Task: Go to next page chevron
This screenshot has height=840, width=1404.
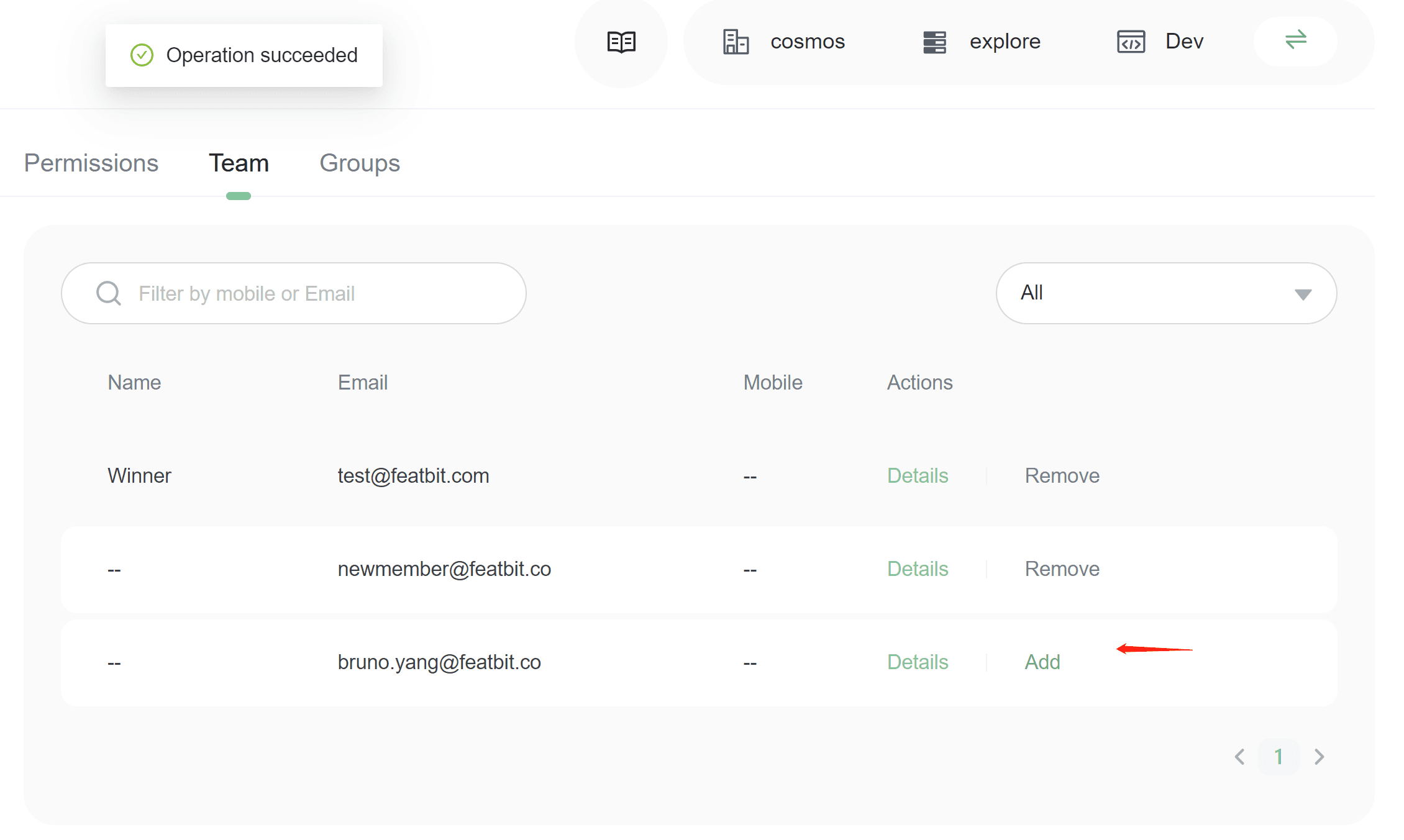Action: pos(1319,757)
